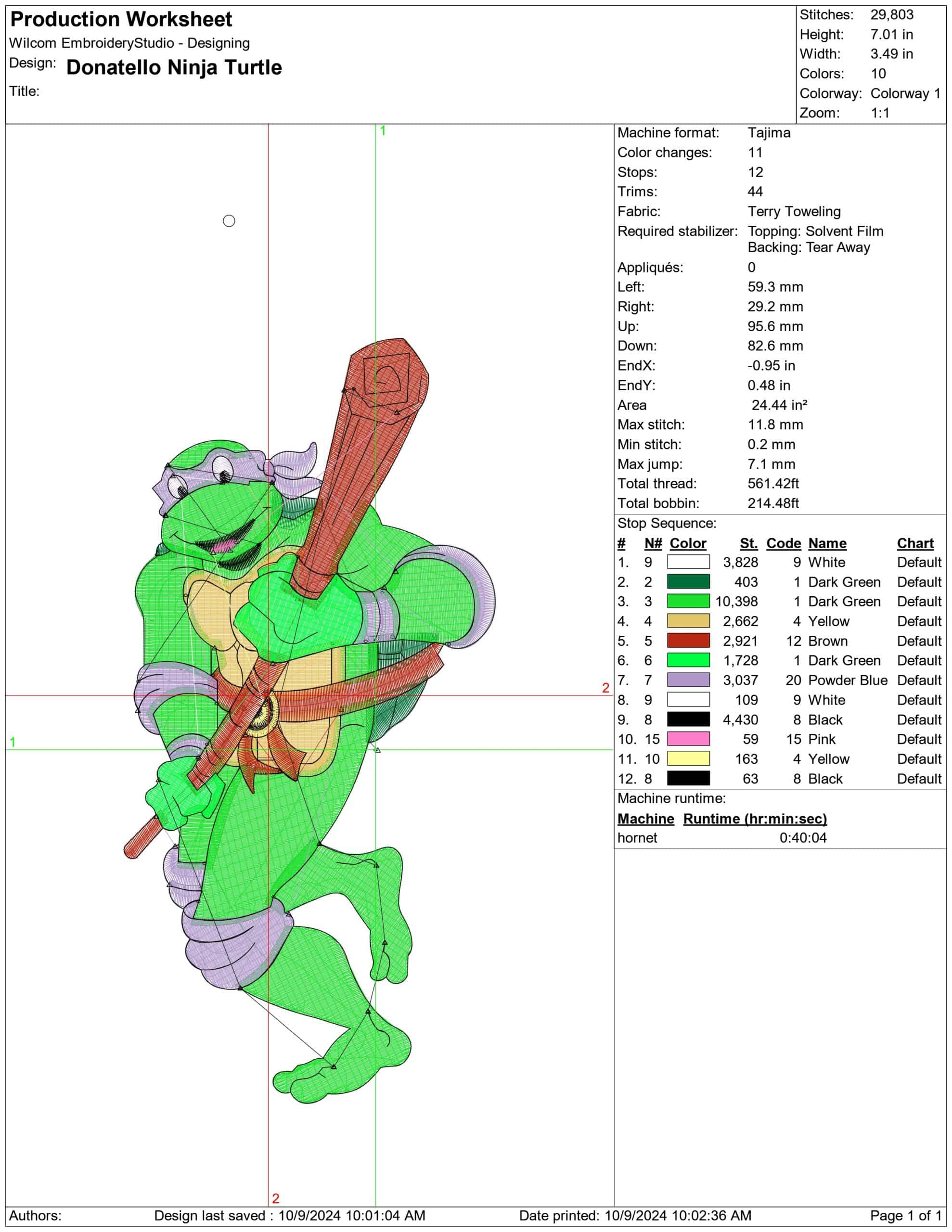Click the 'Stop Sequence:' label
The height and width of the screenshot is (1232, 952).
click(x=667, y=523)
